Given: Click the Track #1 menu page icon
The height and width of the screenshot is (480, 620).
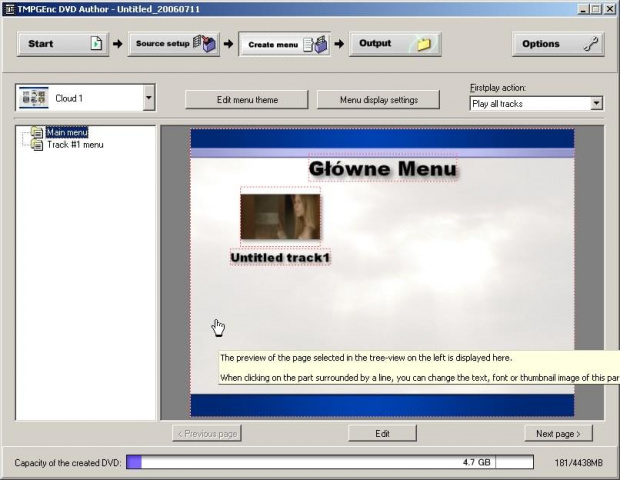Looking at the screenshot, I should pyautogui.click(x=37, y=145).
